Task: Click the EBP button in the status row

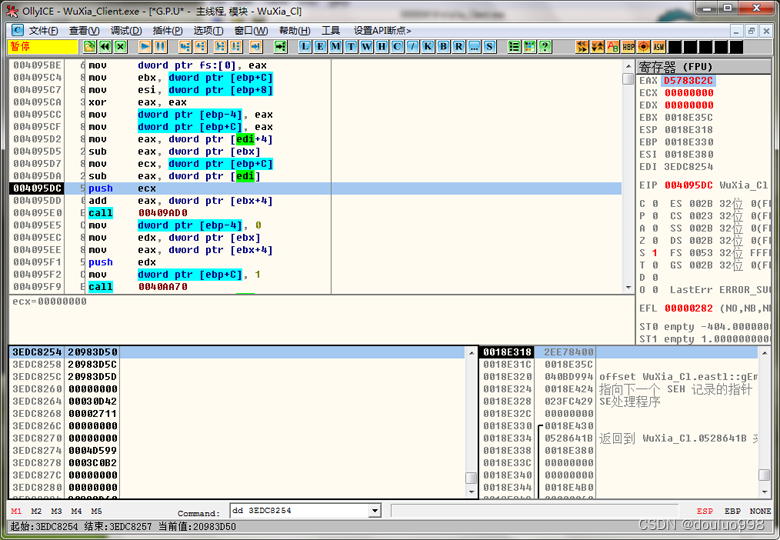Action: point(732,511)
